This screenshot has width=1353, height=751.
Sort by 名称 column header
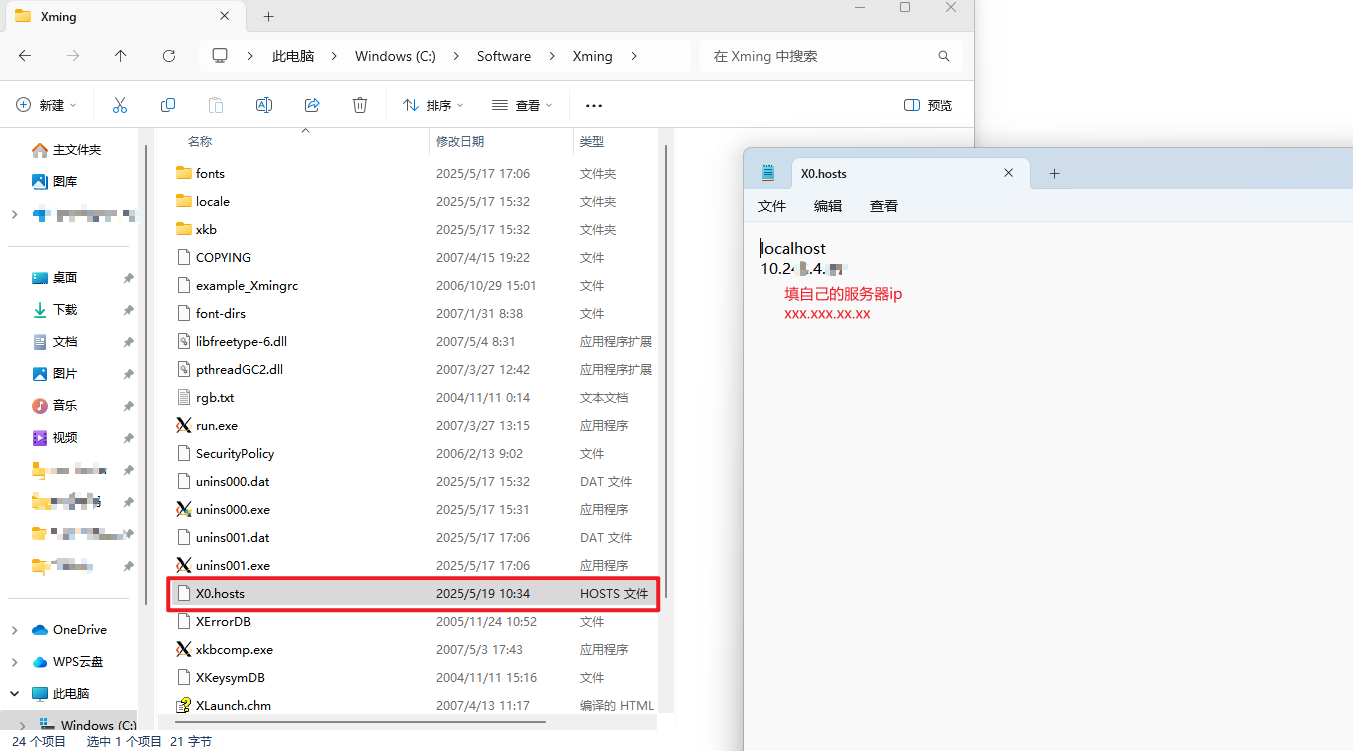[x=200, y=141]
